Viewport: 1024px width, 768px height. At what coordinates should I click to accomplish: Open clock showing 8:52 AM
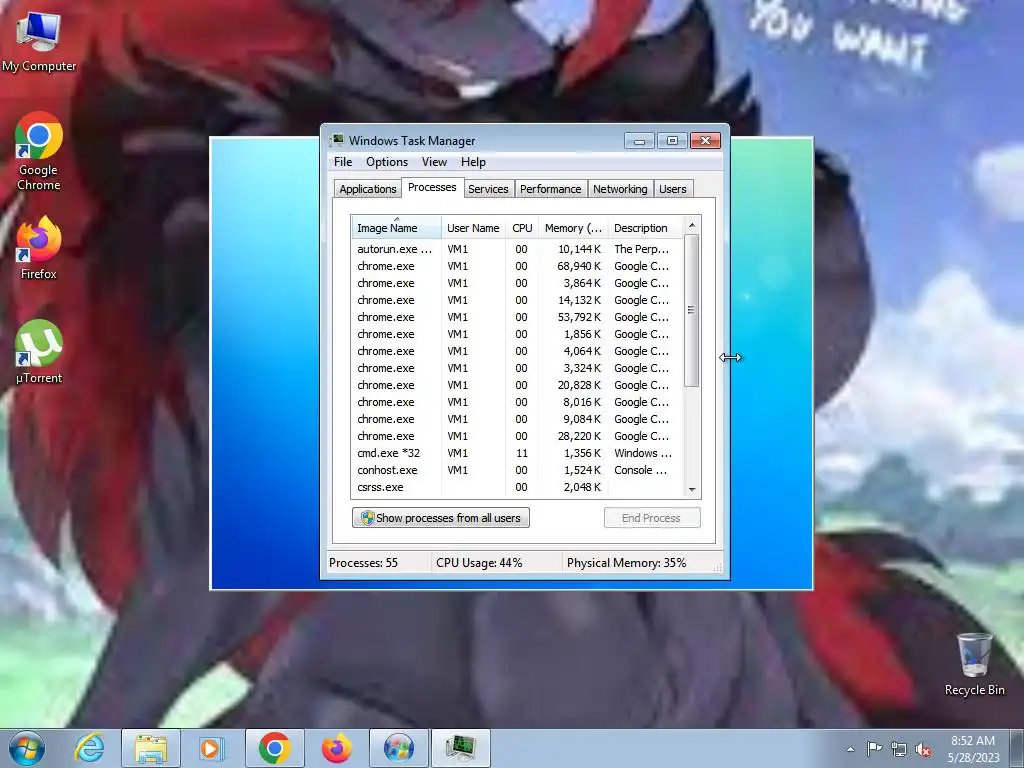tap(973, 749)
